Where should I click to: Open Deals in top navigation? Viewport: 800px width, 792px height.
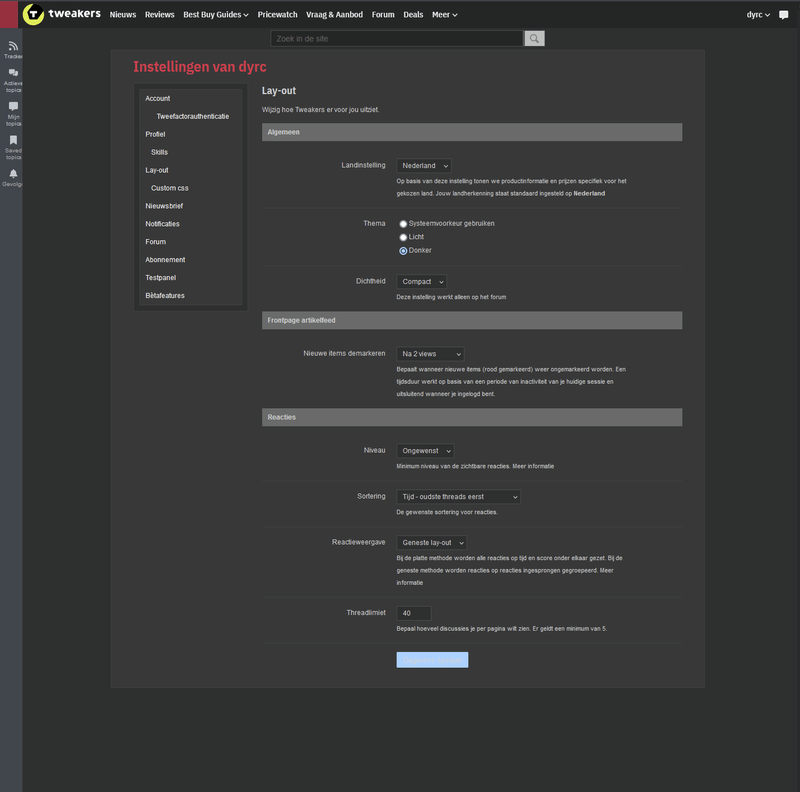(413, 15)
